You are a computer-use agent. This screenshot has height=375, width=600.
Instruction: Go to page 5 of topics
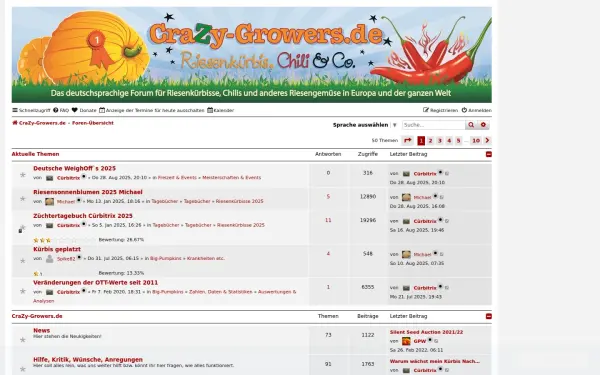point(458,140)
